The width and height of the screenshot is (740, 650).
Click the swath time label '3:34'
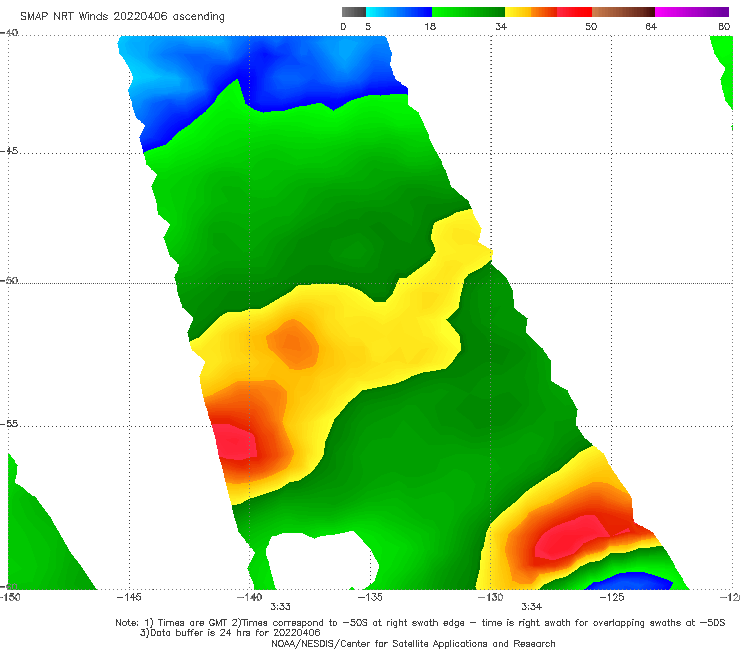point(531,607)
